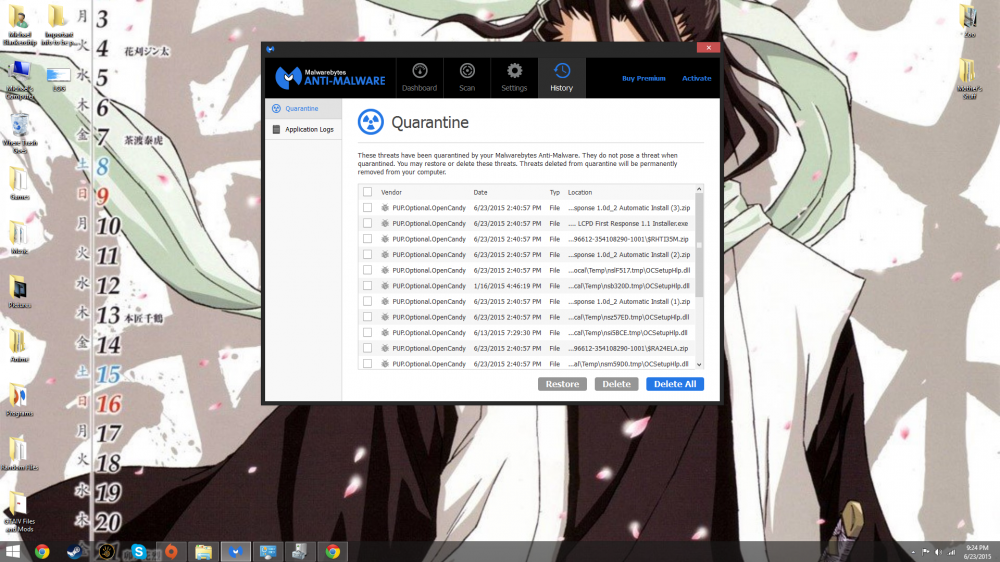Open File Explorer from the taskbar
1000x562 pixels.
click(x=203, y=552)
